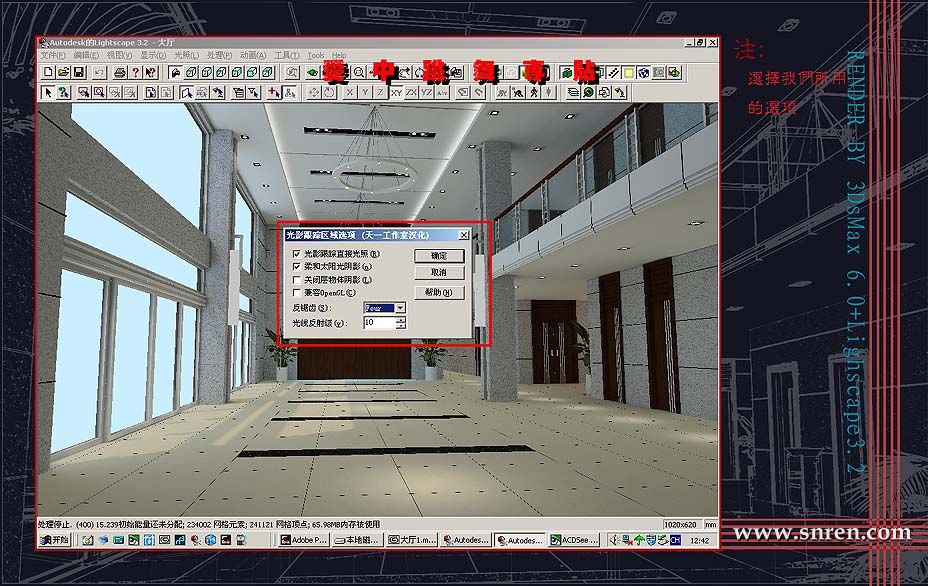Screen dimensions: 928x586
Task: Click the 光线反射级 value field
Action: 379,323
